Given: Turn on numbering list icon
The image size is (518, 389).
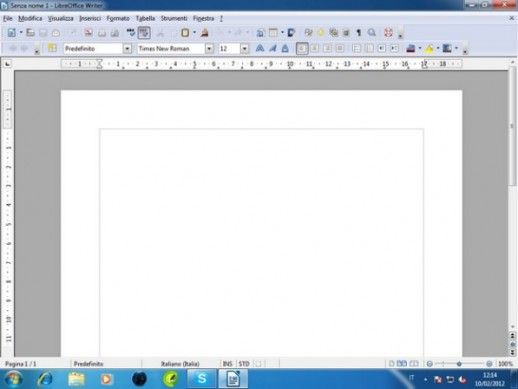Looking at the screenshot, I should coord(356,48).
